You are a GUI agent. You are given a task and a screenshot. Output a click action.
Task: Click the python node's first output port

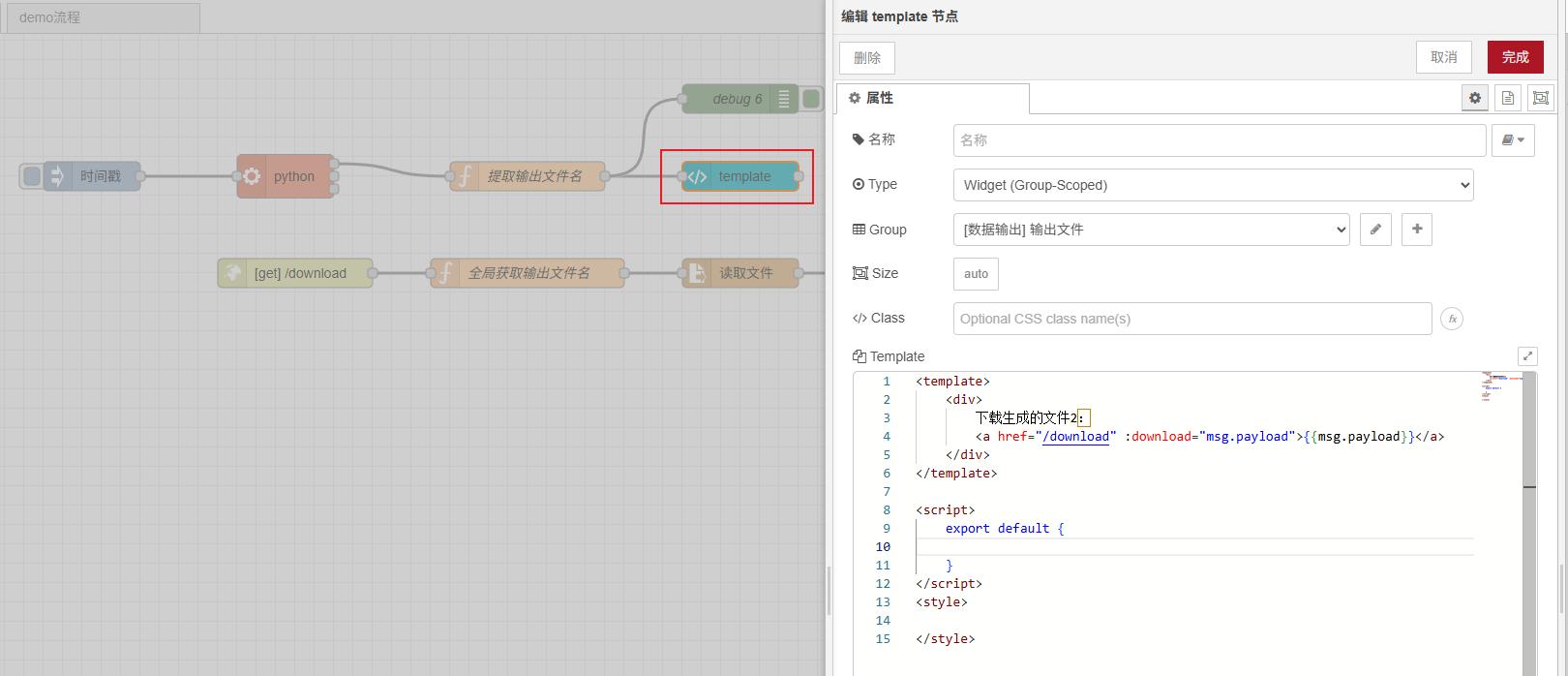tap(334, 164)
